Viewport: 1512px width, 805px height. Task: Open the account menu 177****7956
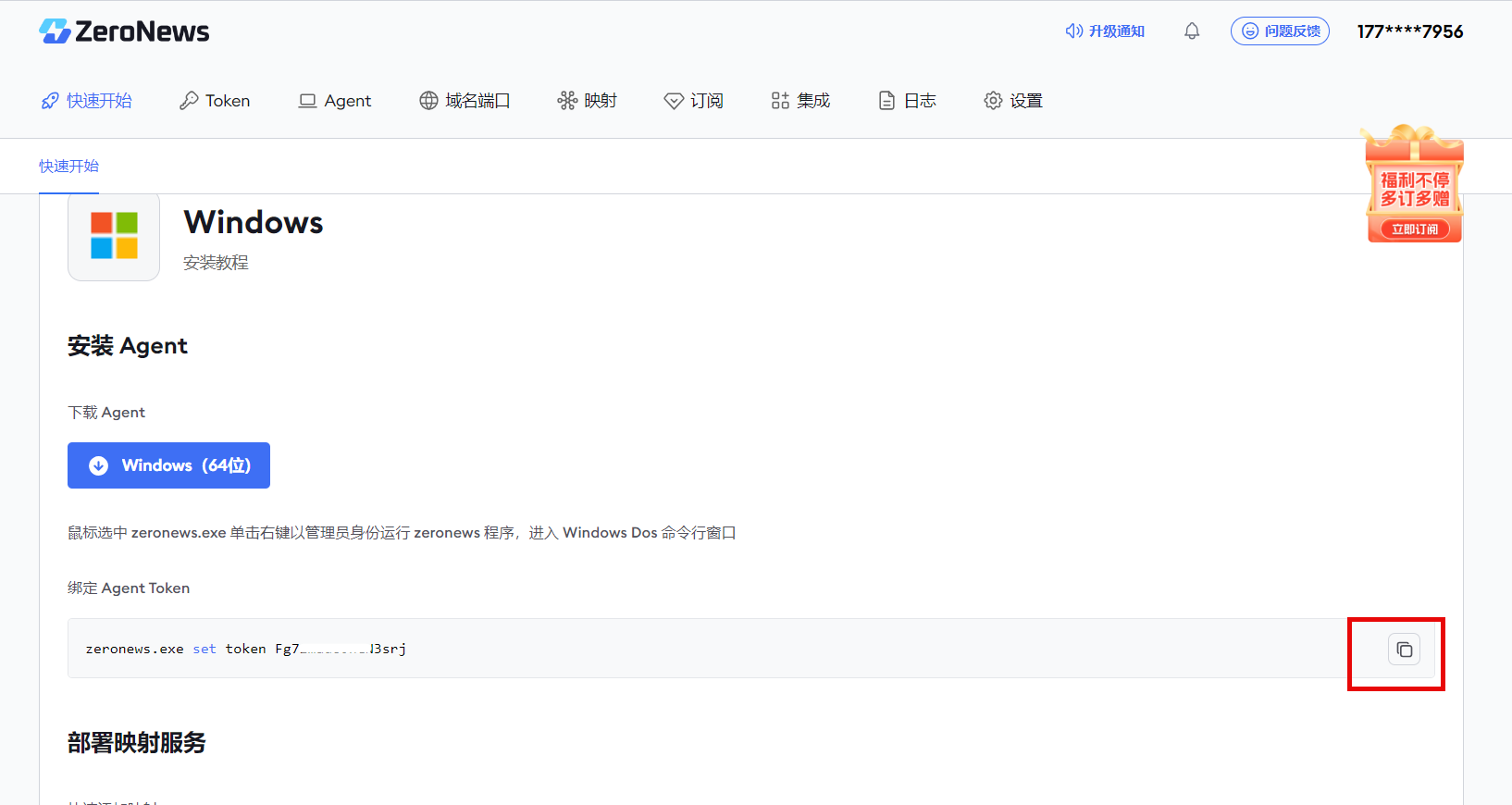[1409, 31]
